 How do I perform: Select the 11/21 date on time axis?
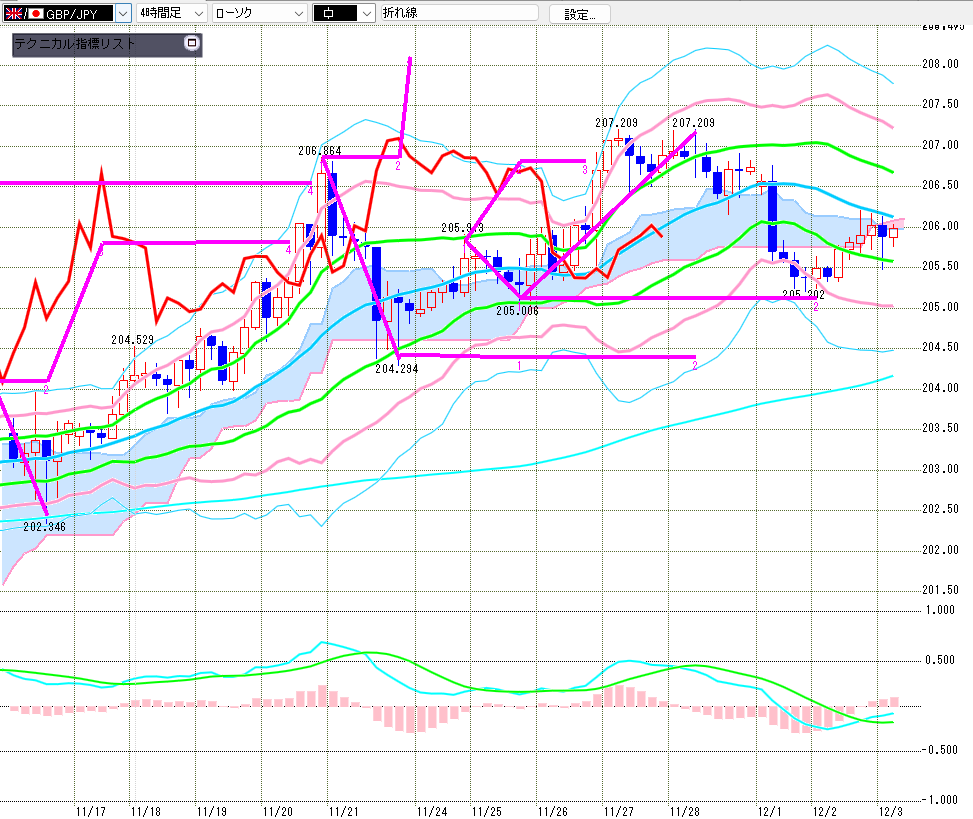click(344, 811)
